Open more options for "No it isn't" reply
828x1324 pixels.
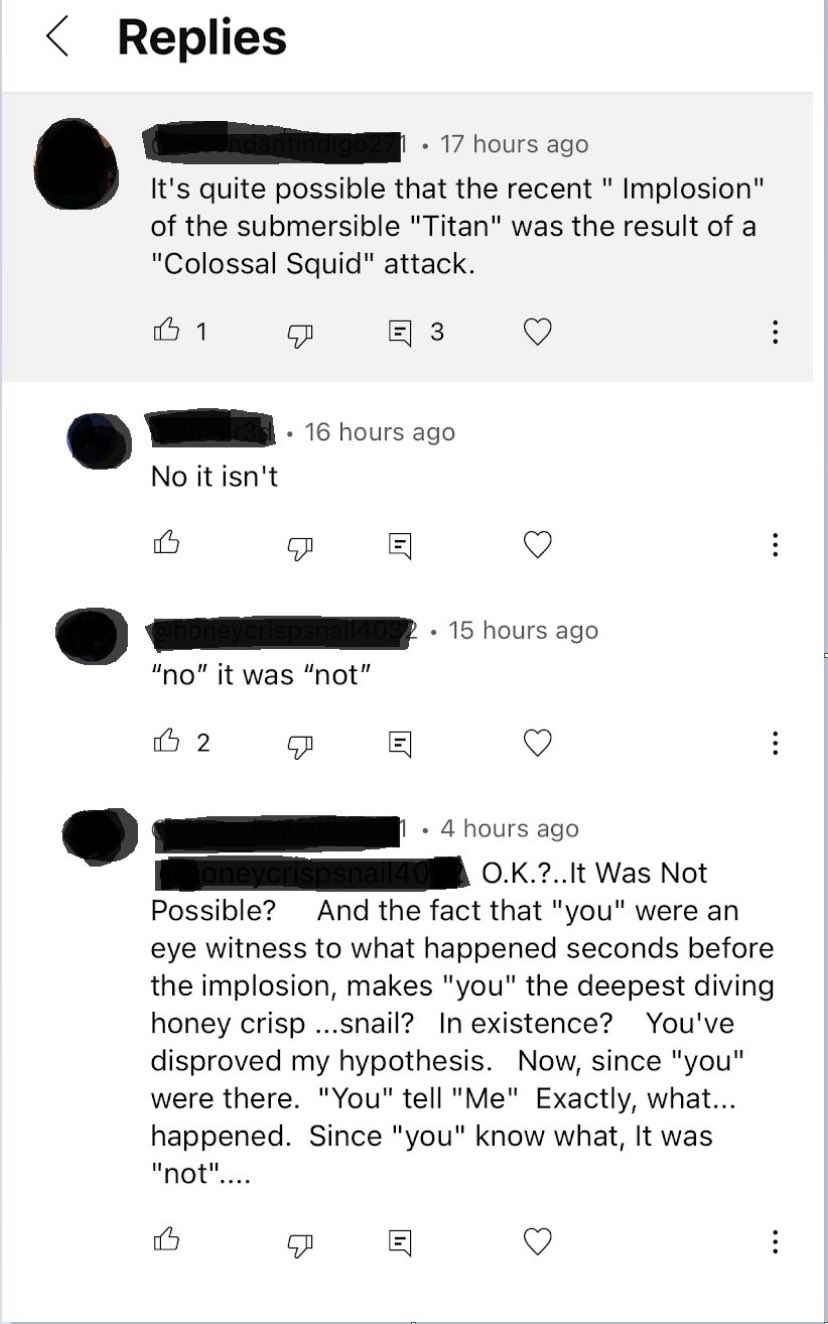(775, 544)
